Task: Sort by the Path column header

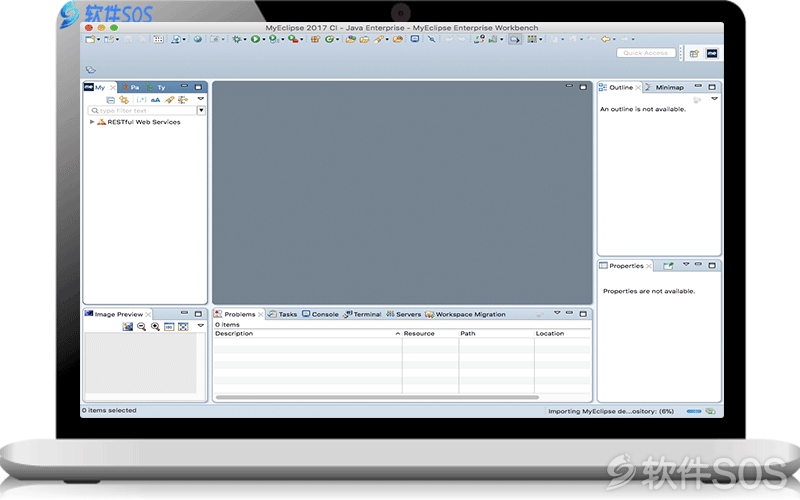Action: [x=496, y=334]
